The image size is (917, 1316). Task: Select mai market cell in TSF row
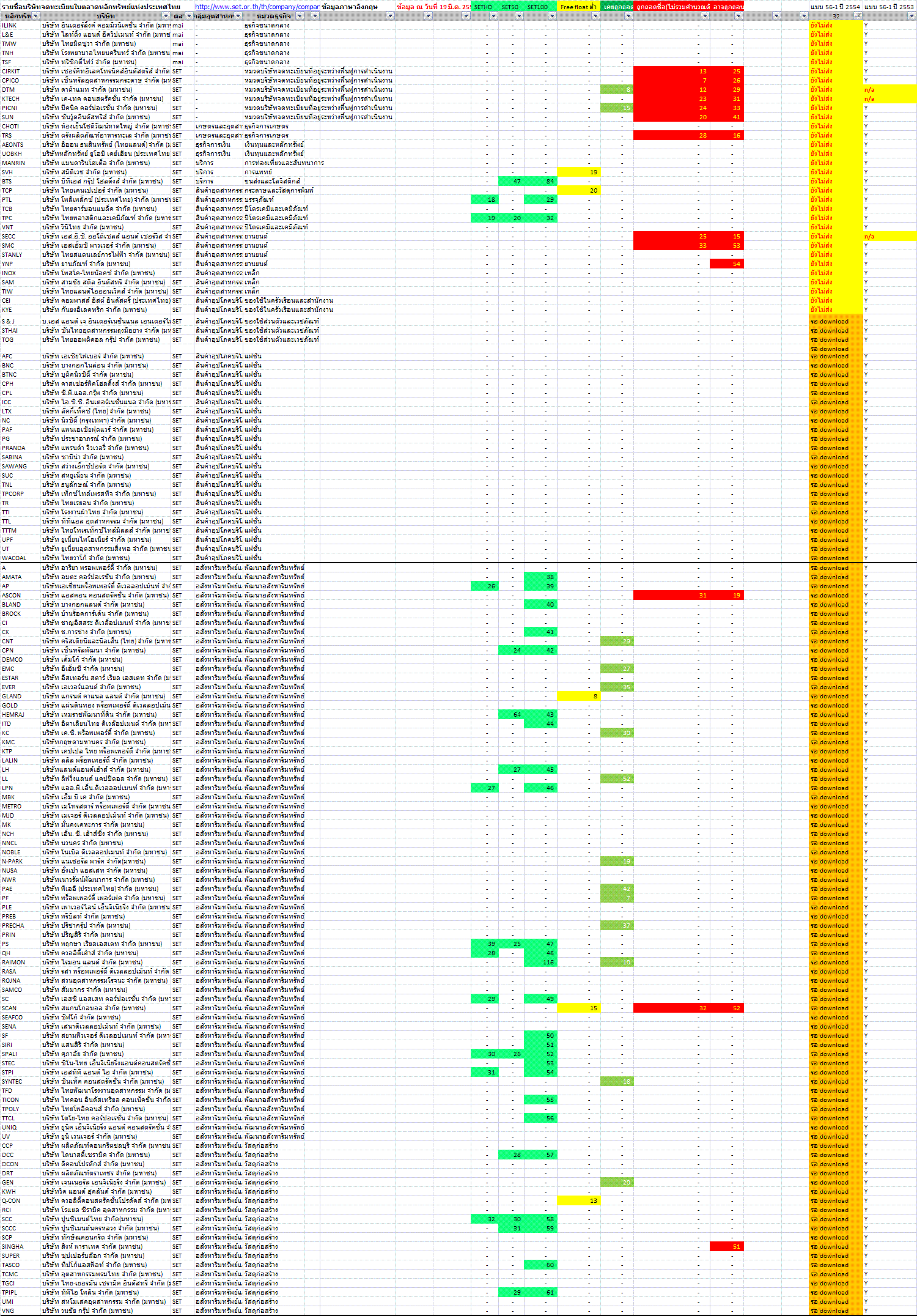(183, 62)
